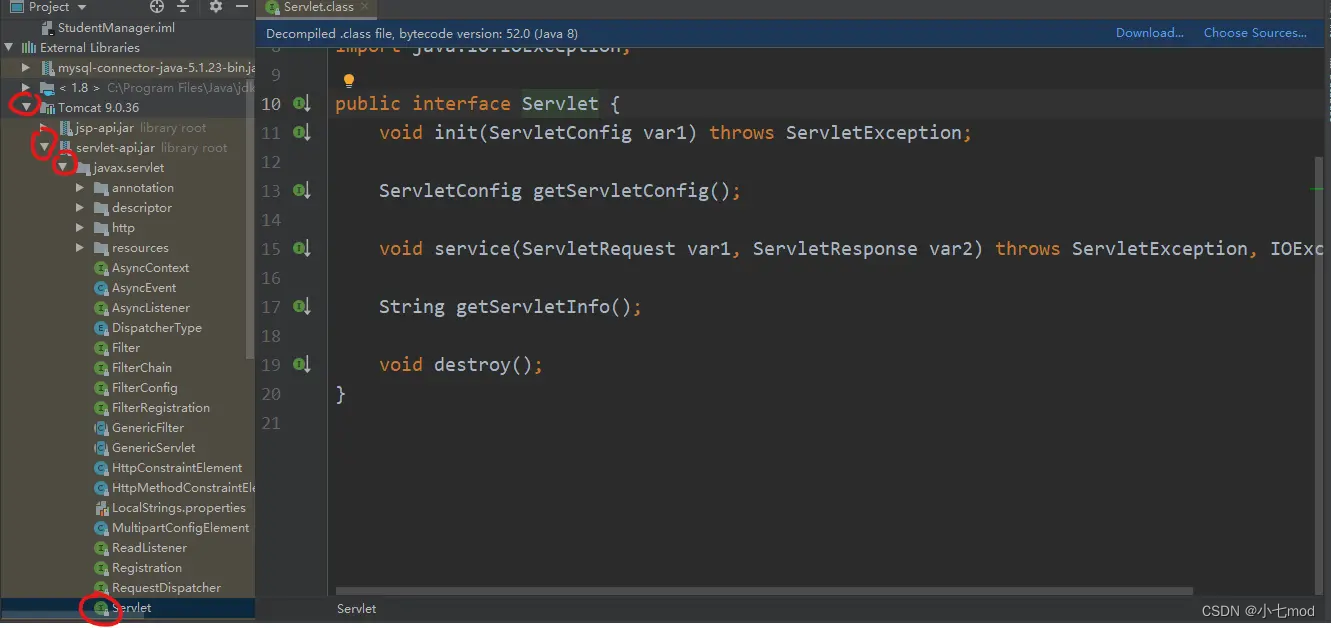Click the mysql-connector jar archive icon

pos(47,68)
